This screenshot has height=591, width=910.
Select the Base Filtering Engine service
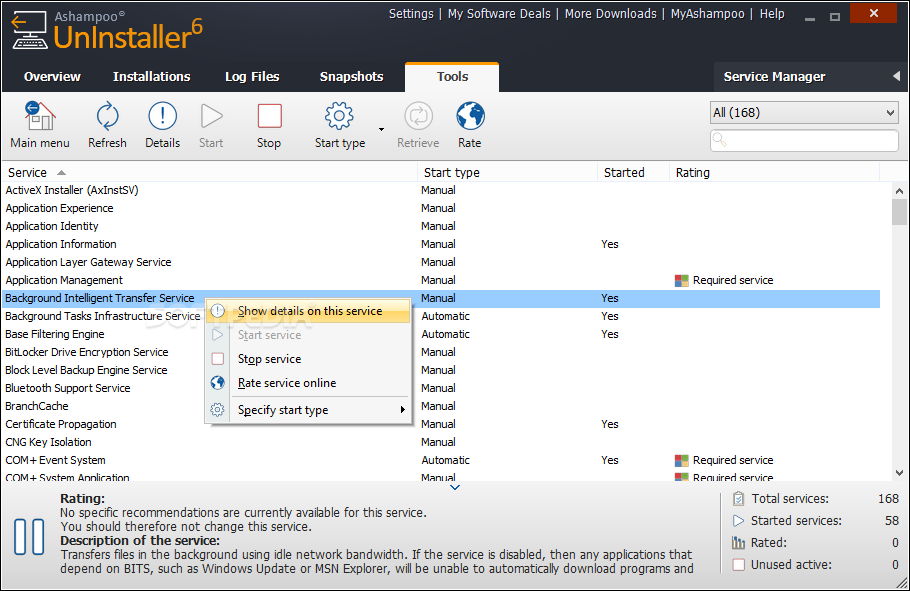pyautogui.click(x=55, y=334)
